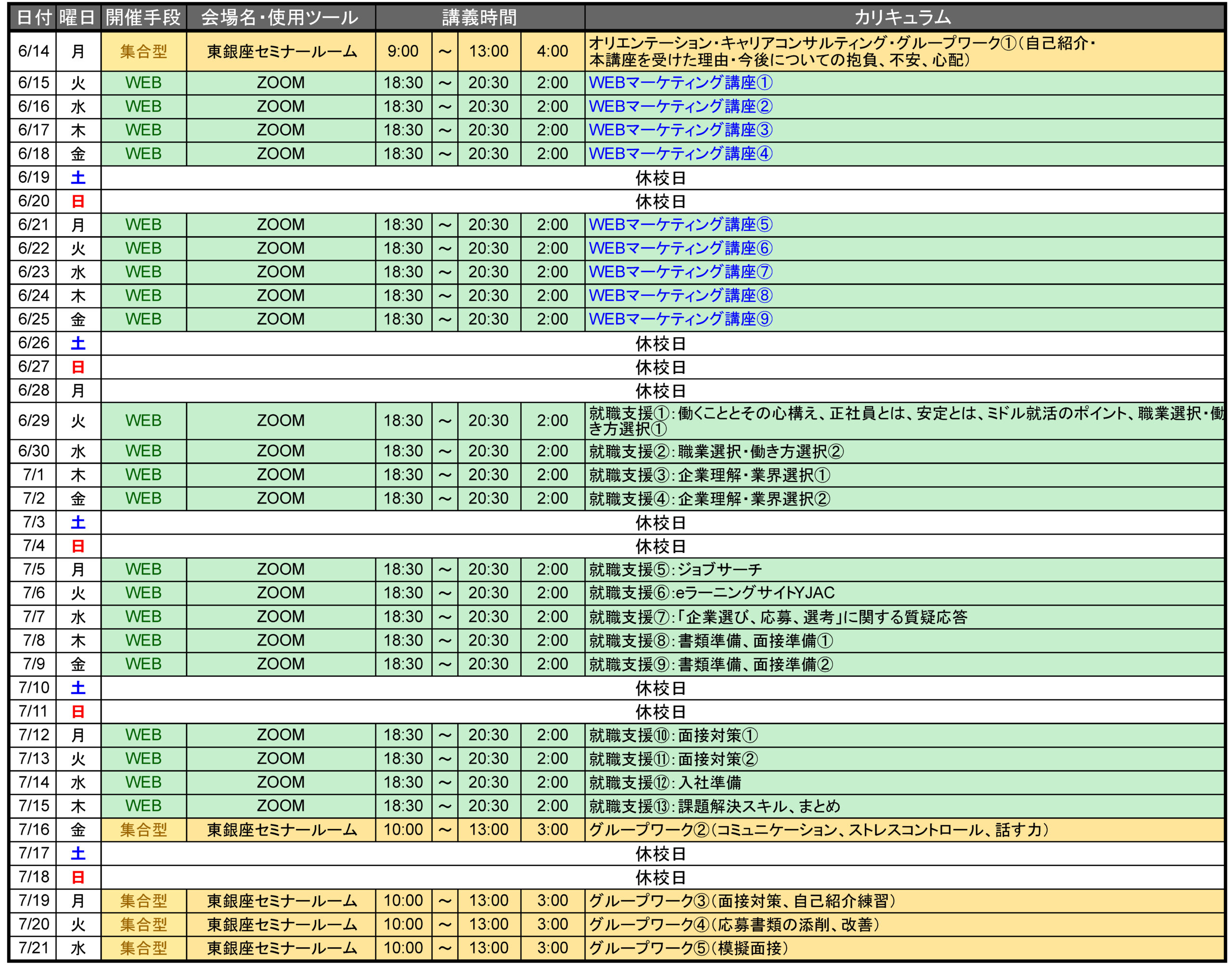Click the 4:00 duration cell

[552, 51]
